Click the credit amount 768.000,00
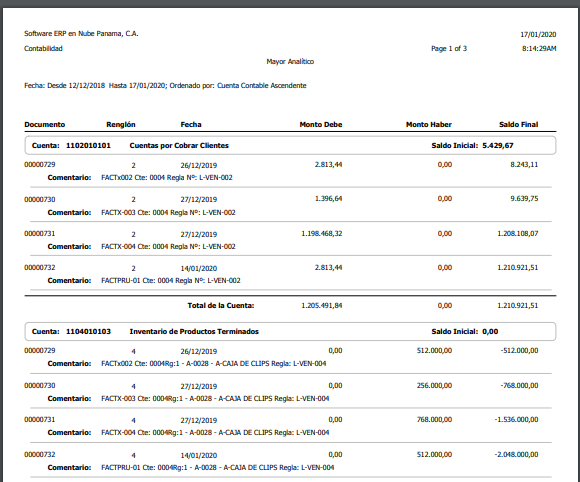Screen dimensions: 580x482 pos(434,419)
